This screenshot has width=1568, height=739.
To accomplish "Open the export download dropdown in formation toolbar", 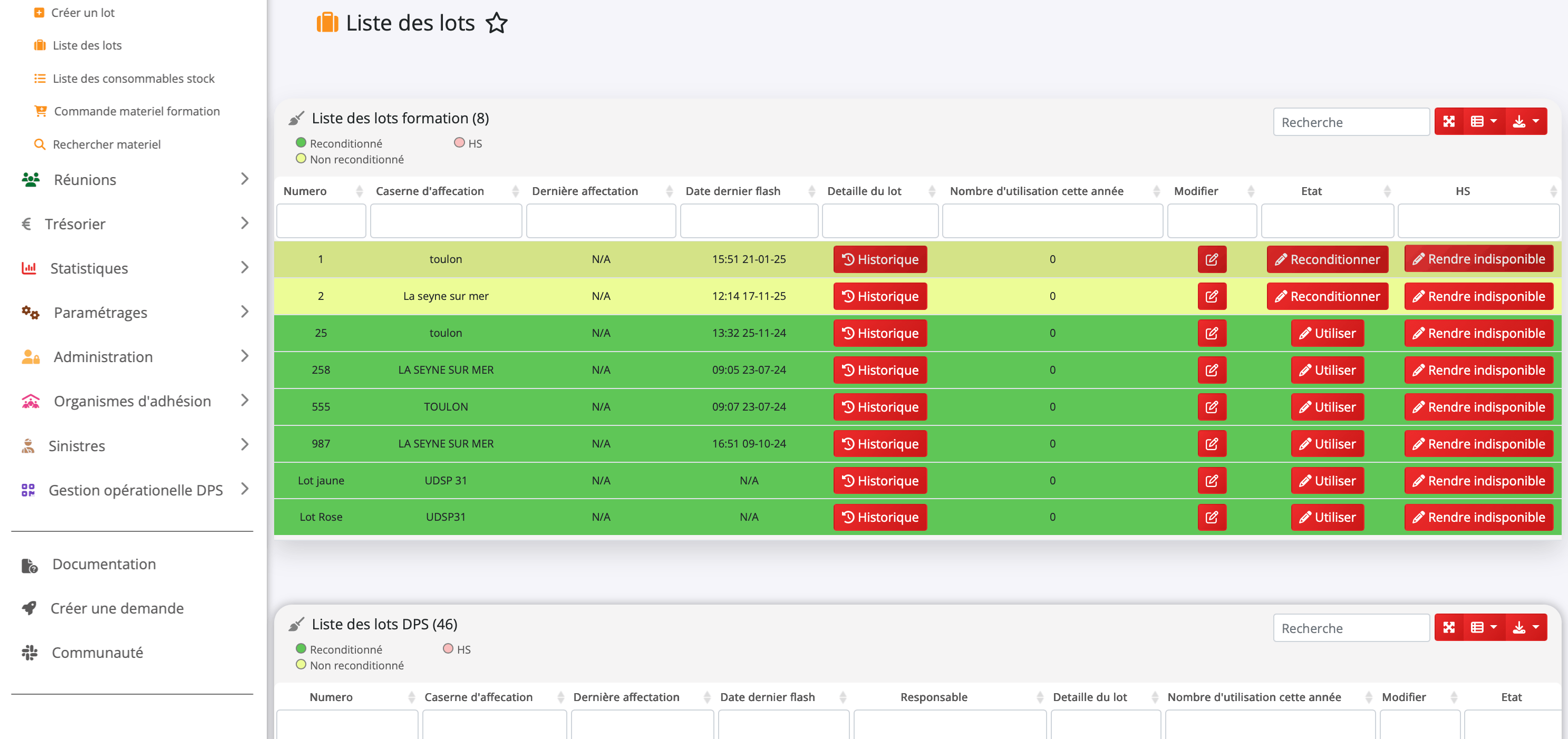I will 1526,122.
